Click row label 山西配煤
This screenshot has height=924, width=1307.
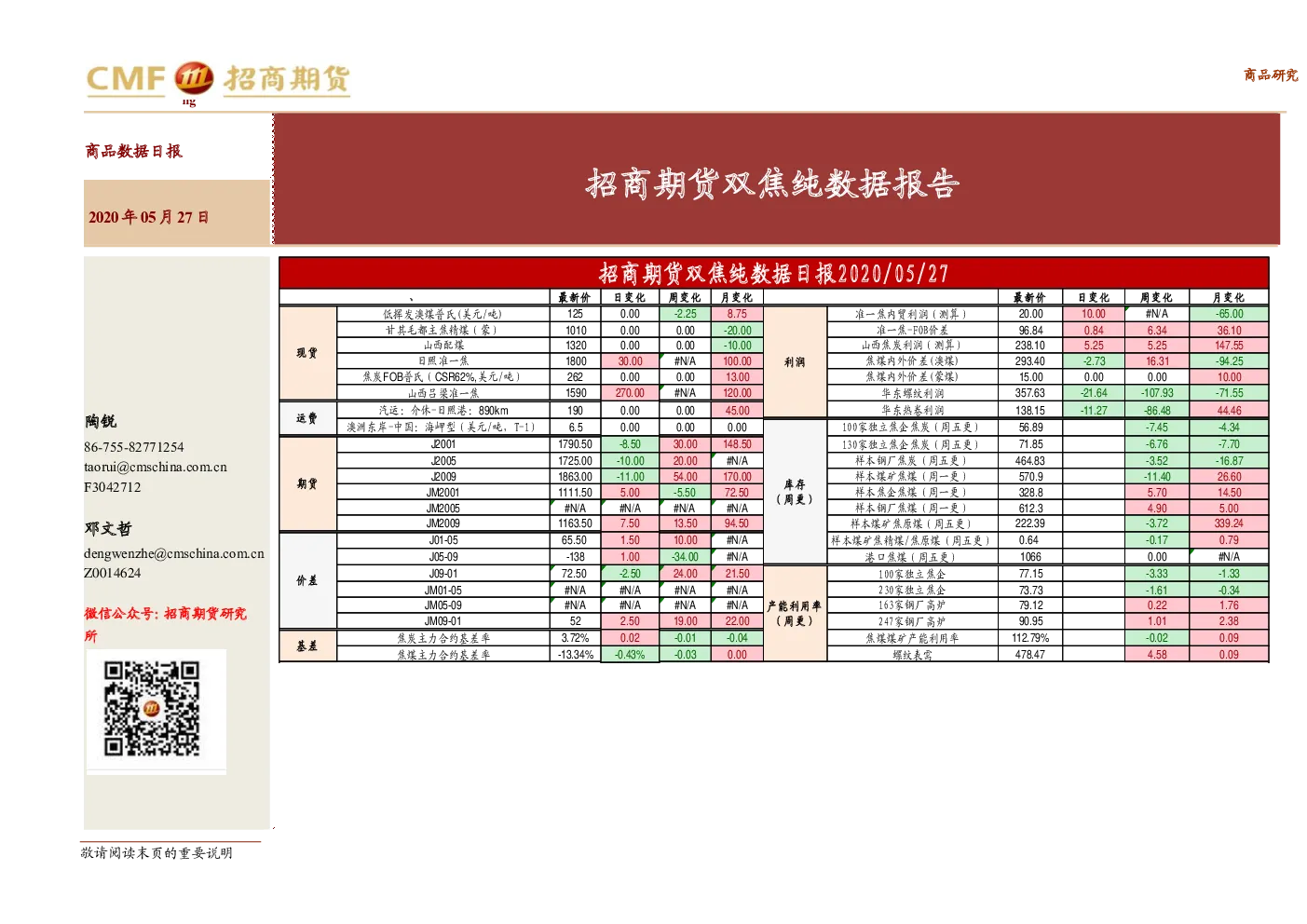click(442, 346)
